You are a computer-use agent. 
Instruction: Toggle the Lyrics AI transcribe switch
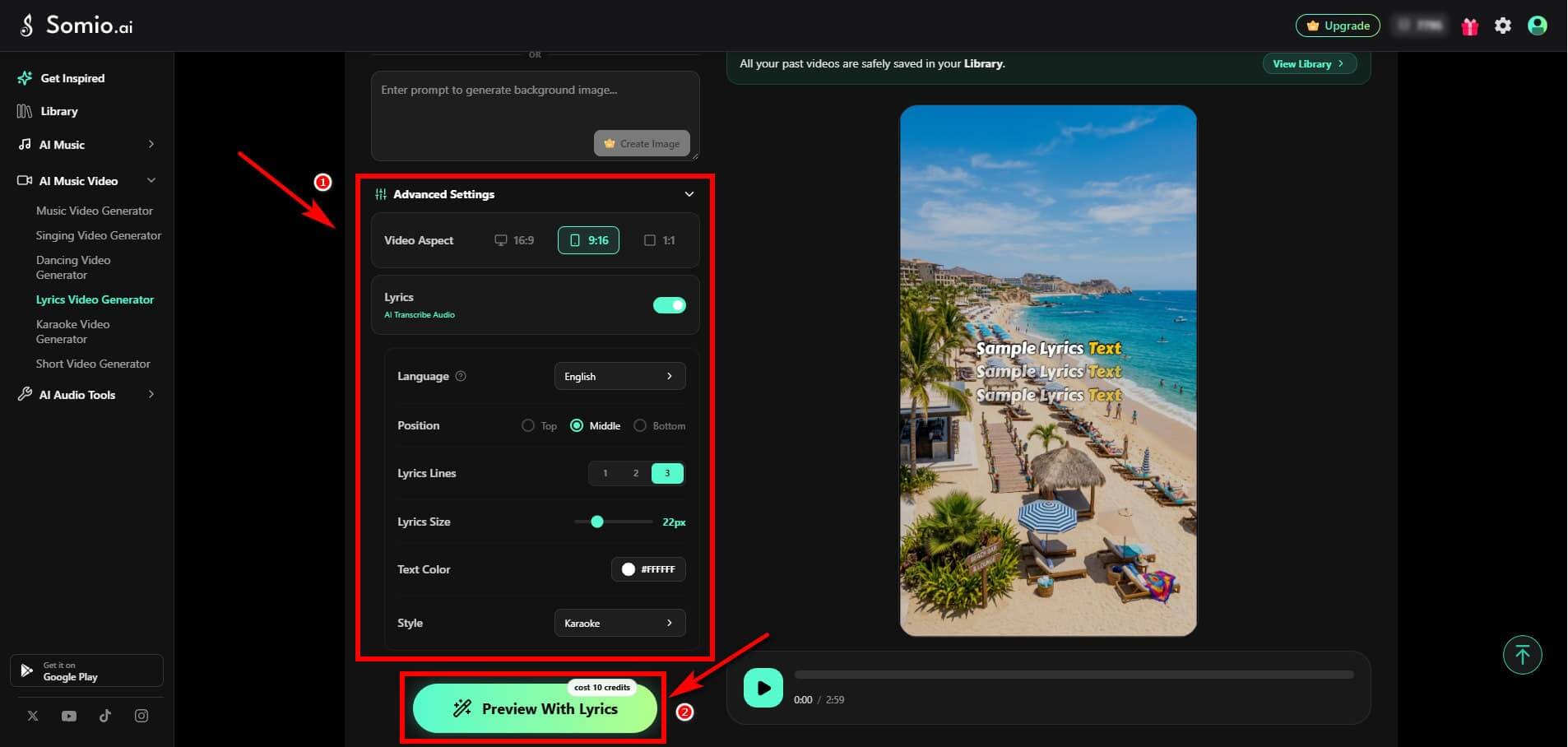[670, 305]
